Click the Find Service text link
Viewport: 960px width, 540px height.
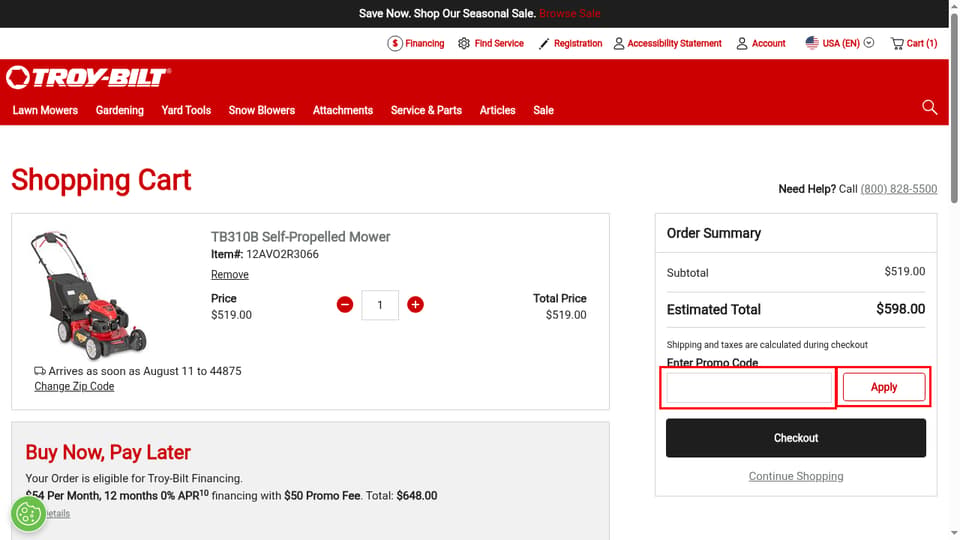[x=499, y=43]
